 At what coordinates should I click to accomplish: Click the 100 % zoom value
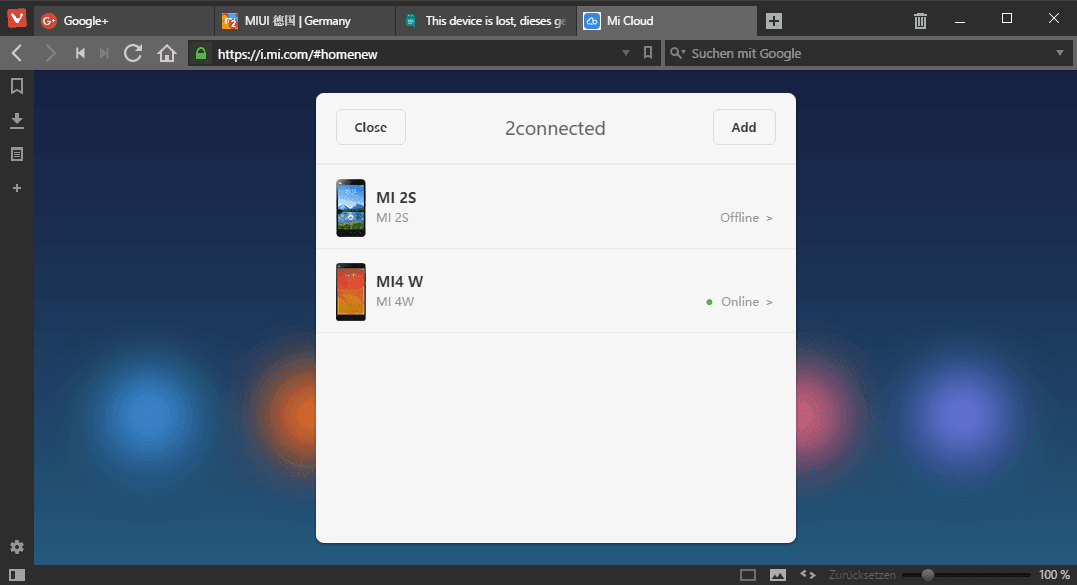(x=1054, y=575)
